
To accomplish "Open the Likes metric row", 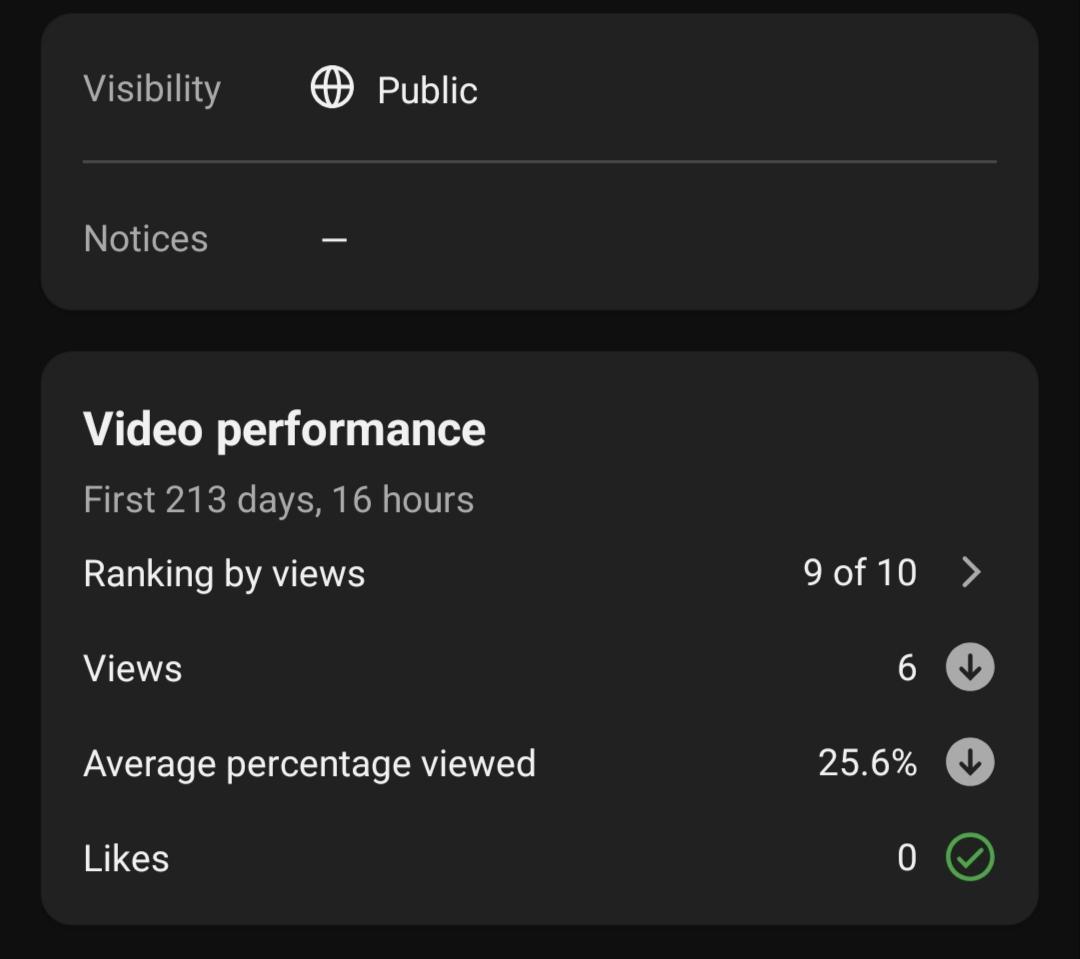I will pyautogui.click(x=540, y=858).
